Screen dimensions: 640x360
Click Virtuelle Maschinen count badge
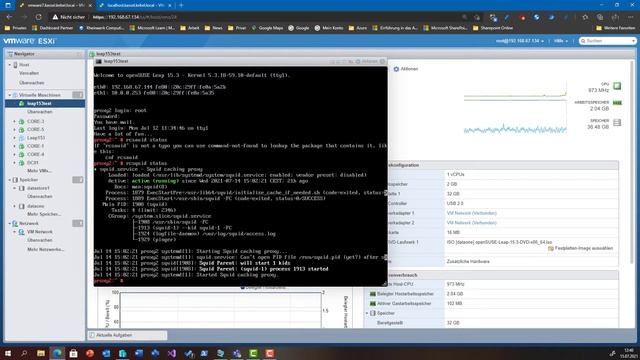click(x=78, y=95)
